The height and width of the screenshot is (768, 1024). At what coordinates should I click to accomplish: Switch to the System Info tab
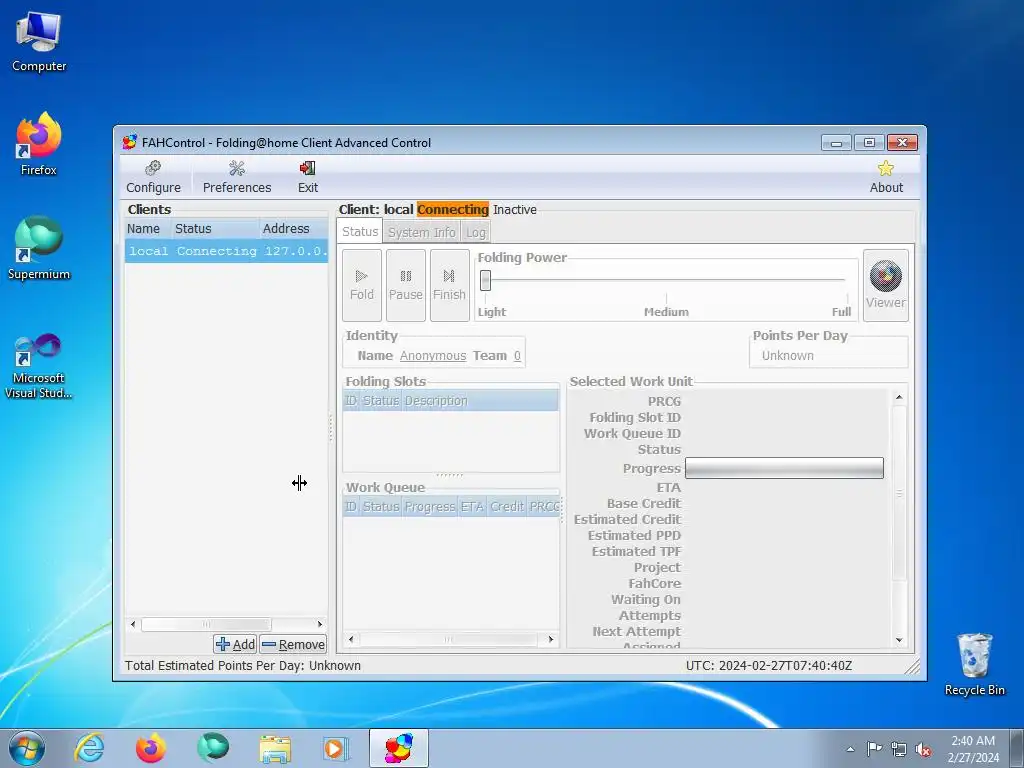tap(421, 232)
